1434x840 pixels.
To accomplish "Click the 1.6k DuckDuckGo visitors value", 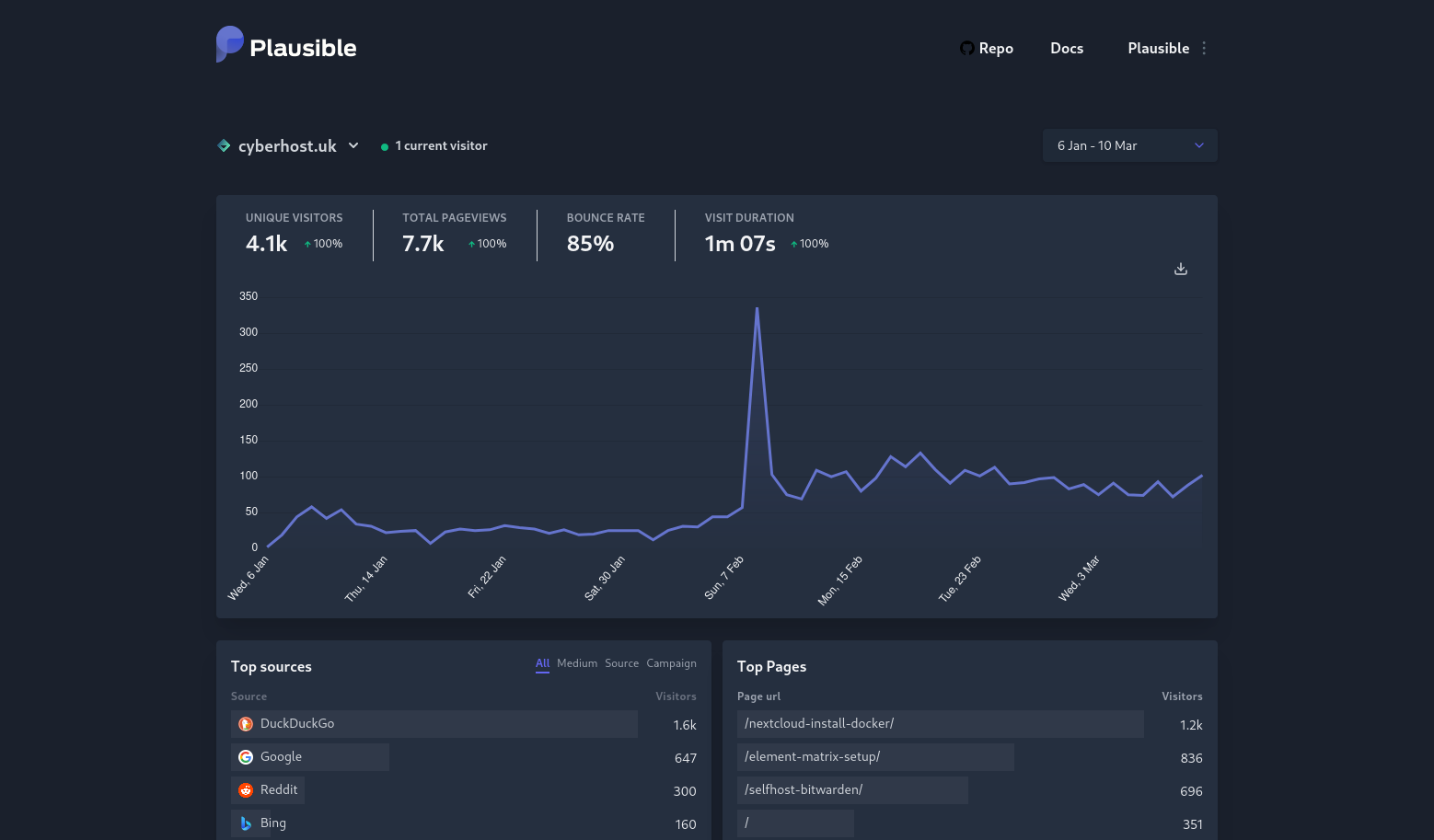I will pos(685,725).
